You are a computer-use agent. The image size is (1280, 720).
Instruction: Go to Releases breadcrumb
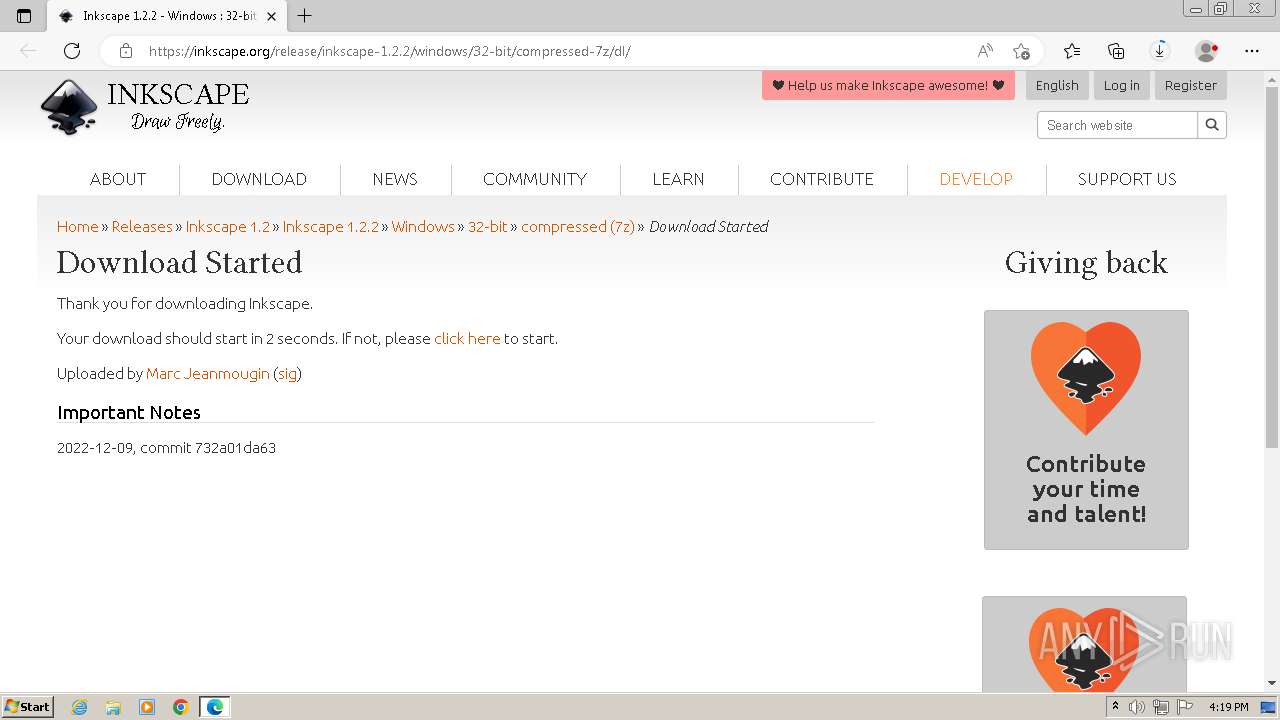click(x=142, y=226)
